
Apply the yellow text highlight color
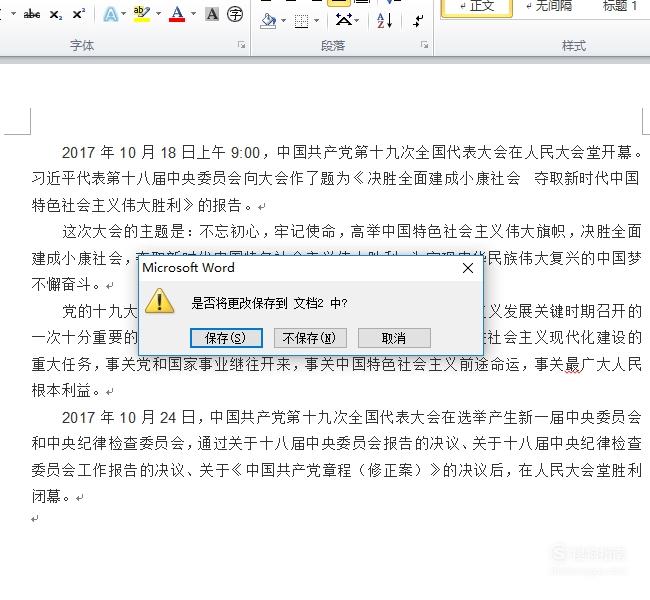point(142,14)
